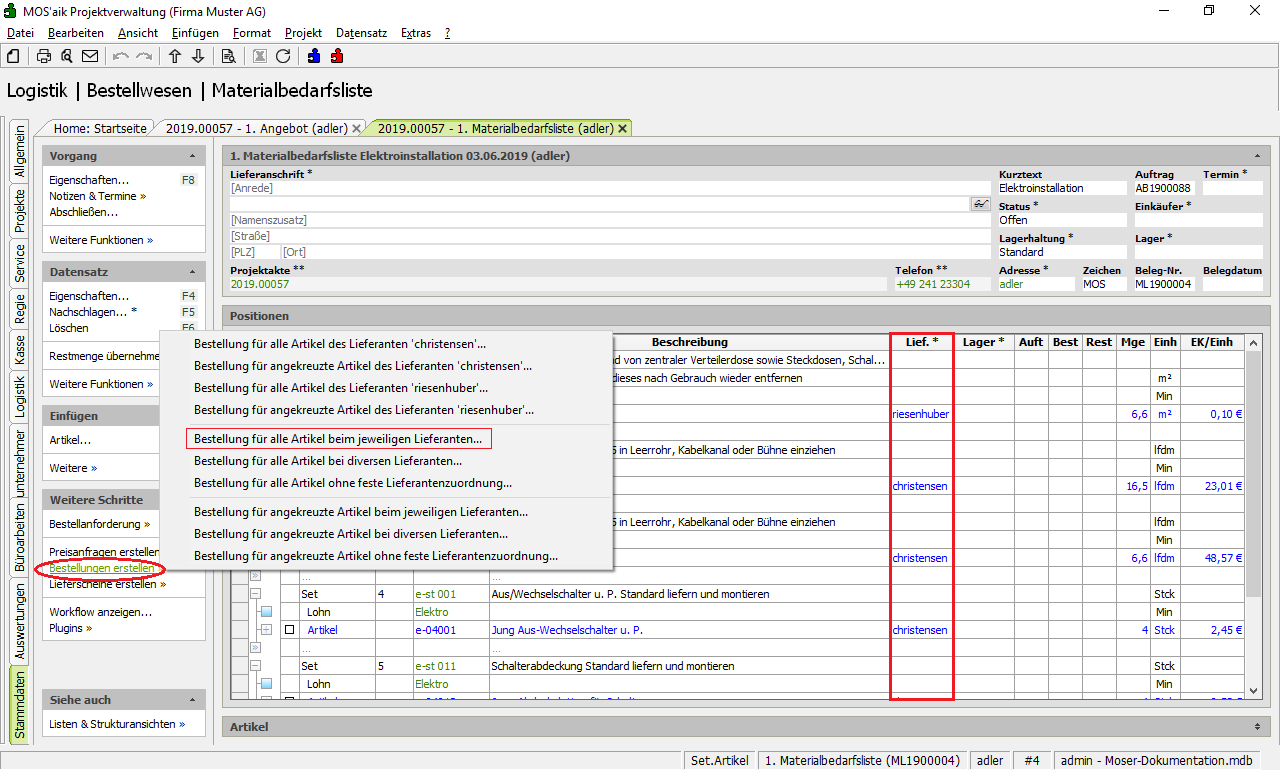This screenshot has height=770, width=1280.
Task: Collapse the Set 4 tree node
Action: [255, 594]
